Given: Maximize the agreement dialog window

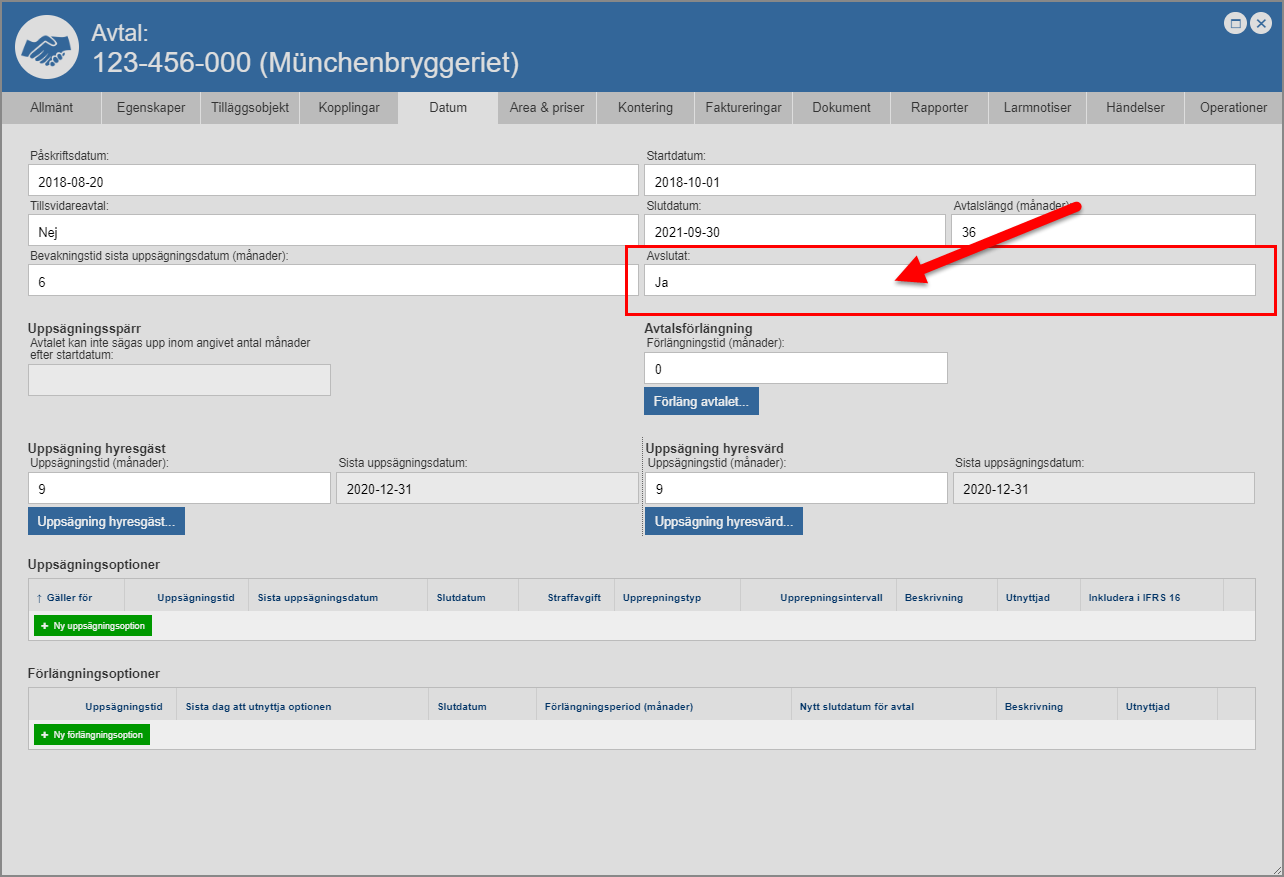Looking at the screenshot, I should [x=1236, y=23].
